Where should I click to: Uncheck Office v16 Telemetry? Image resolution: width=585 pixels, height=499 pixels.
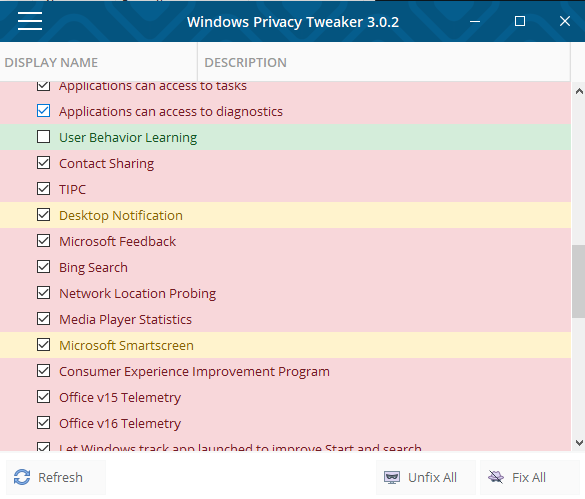[43, 423]
